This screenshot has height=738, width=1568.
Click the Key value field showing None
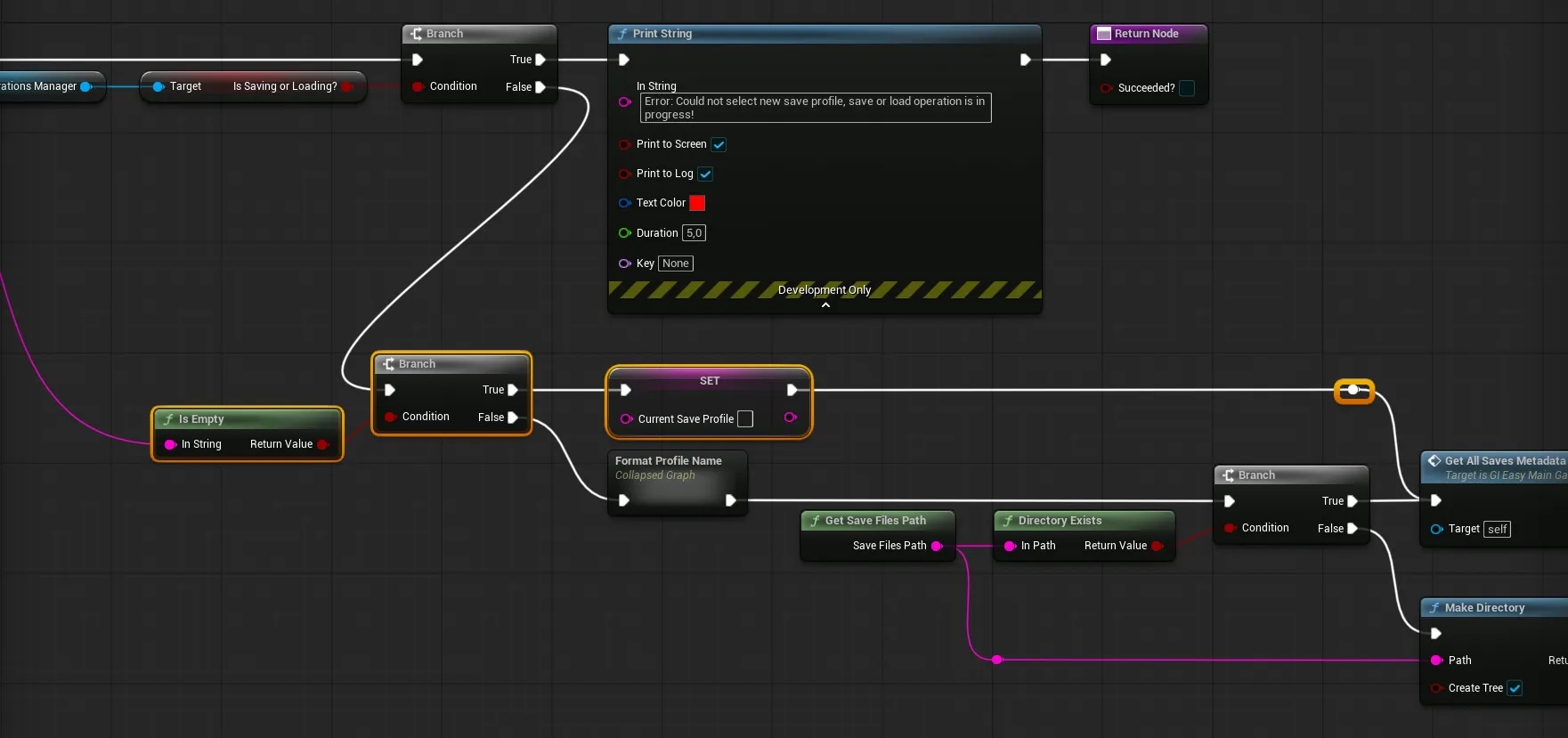point(676,264)
